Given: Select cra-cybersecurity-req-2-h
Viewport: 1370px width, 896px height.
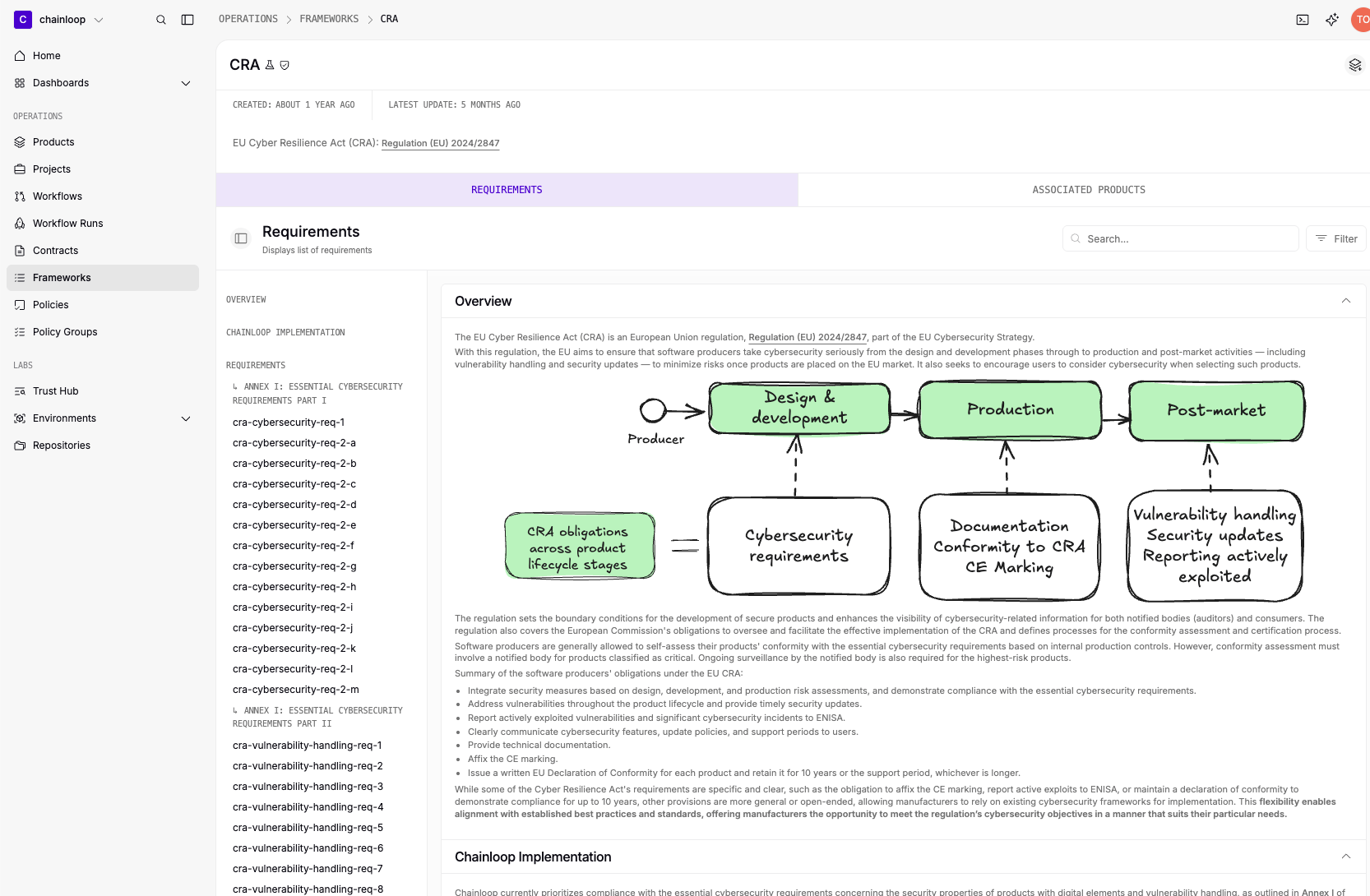Looking at the screenshot, I should pyautogui.click(x=294, y=587).
